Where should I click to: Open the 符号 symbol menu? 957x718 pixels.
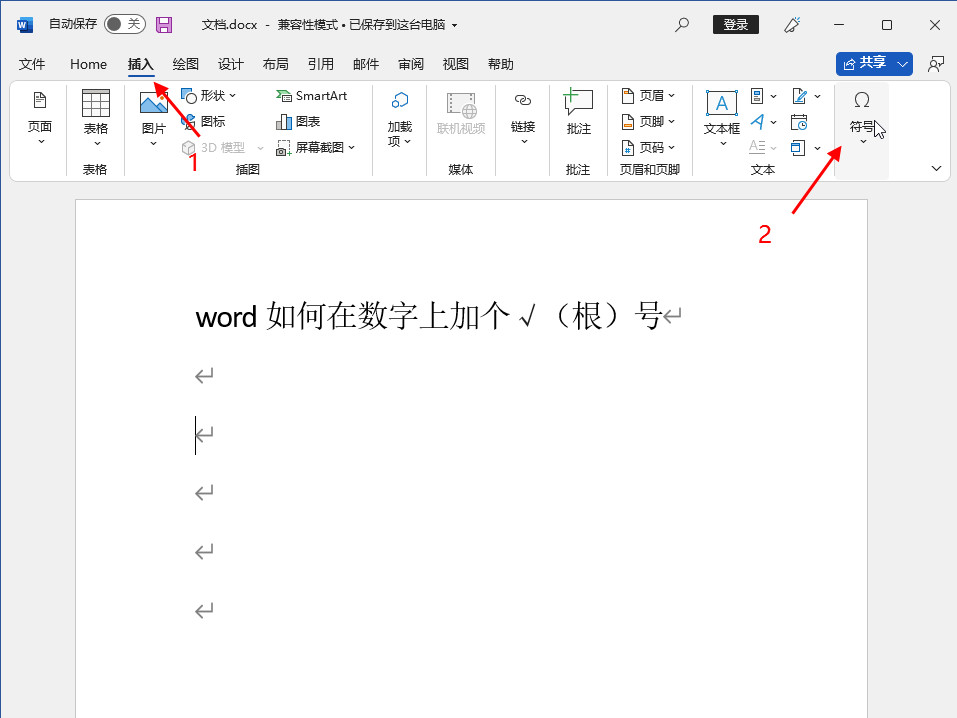pos(862,115)
